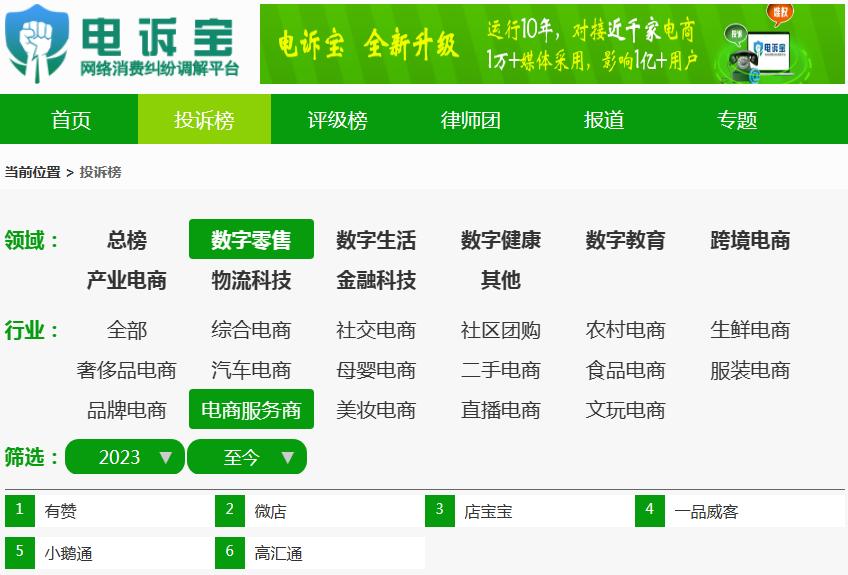The height and width of the screenshot is (575, 848).
Task: Open the 评级榜 navigation tab
Action: coord(337,120)
